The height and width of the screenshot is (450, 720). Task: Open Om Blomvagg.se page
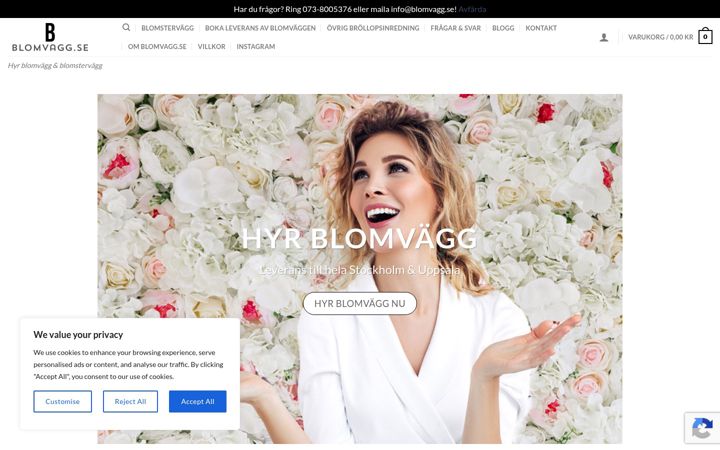point(157,46)
